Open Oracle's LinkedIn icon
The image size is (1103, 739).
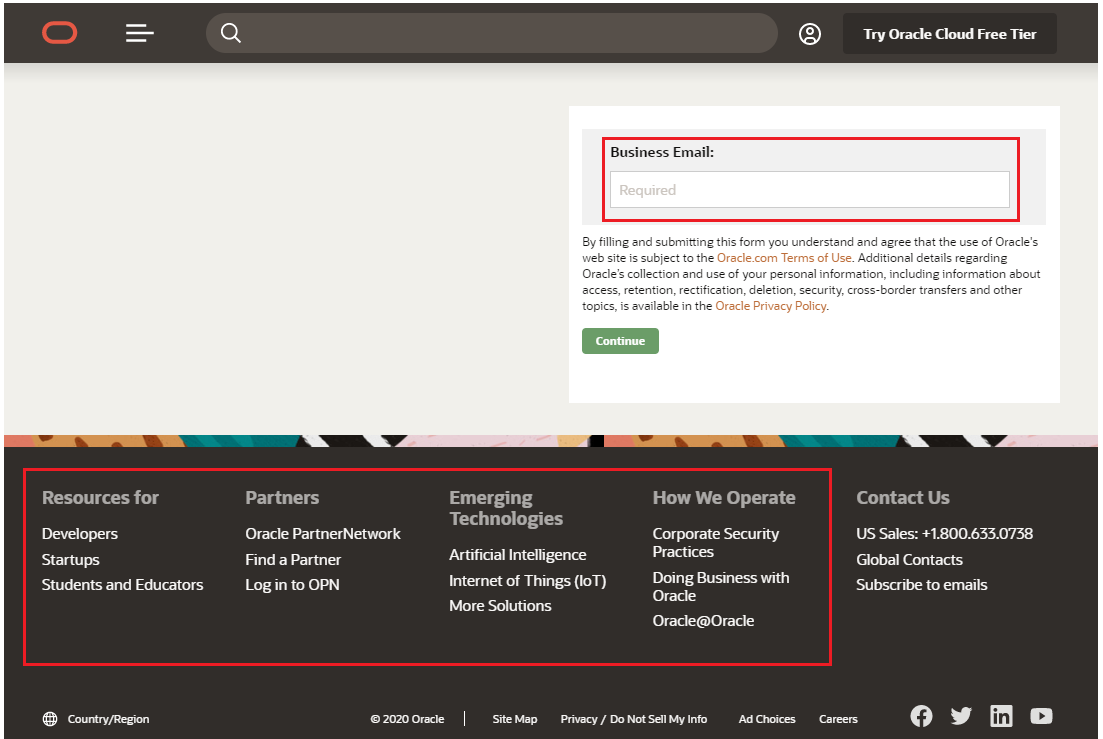(x=1001, y=716)
